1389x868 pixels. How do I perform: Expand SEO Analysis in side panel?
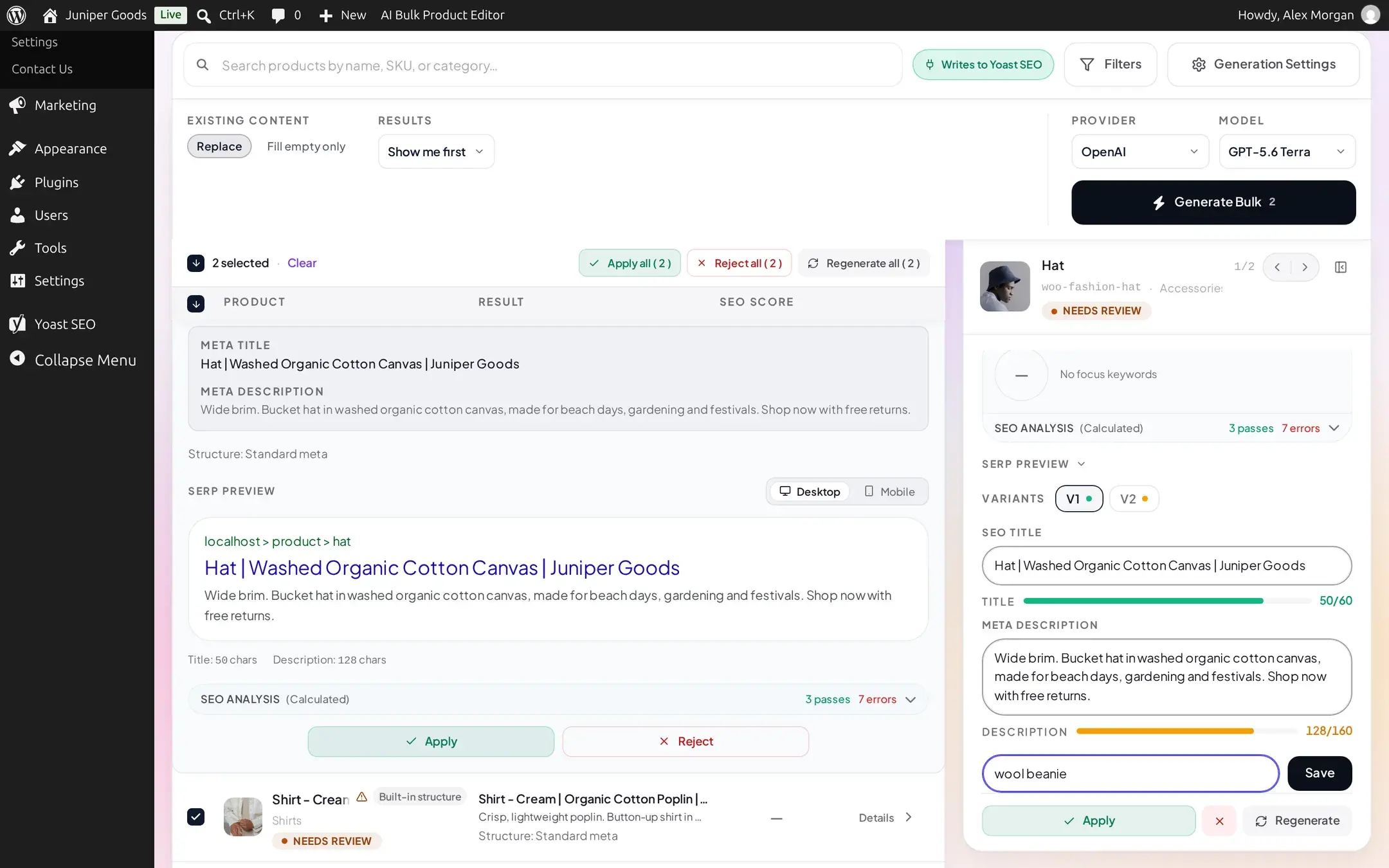pyautogui.click(x=1167, y=428)
